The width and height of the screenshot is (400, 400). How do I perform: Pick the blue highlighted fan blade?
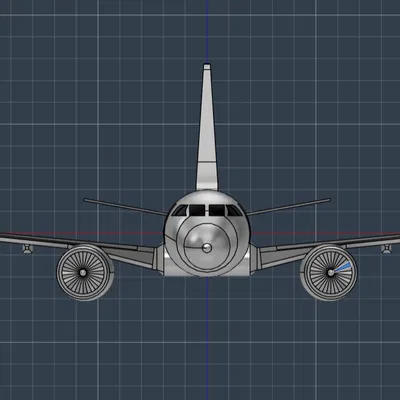pos(343,267)
